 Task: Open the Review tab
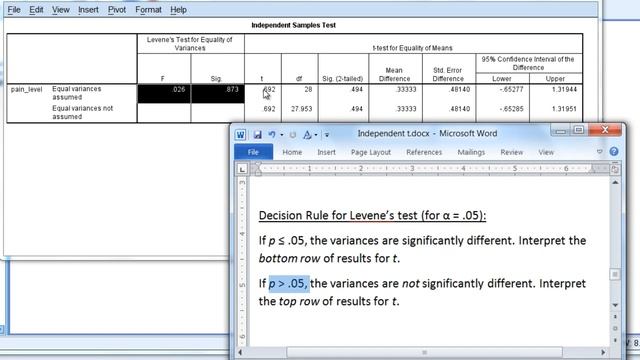tap(511, 152)
